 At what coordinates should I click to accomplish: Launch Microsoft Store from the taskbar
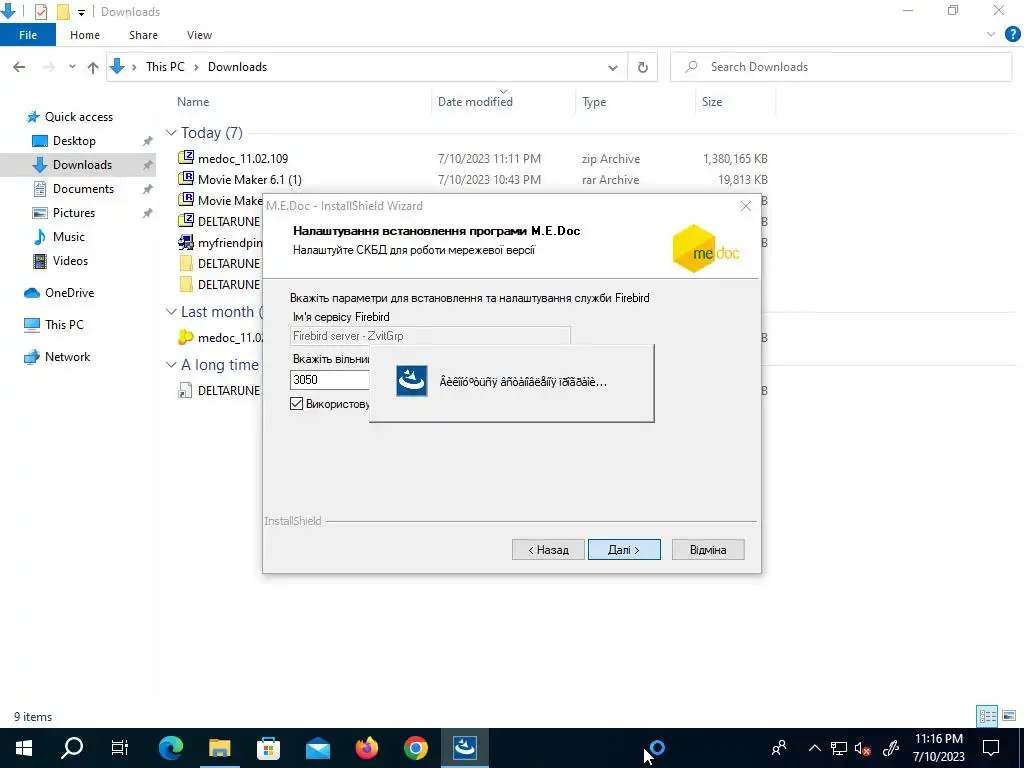tap(268, 748)
